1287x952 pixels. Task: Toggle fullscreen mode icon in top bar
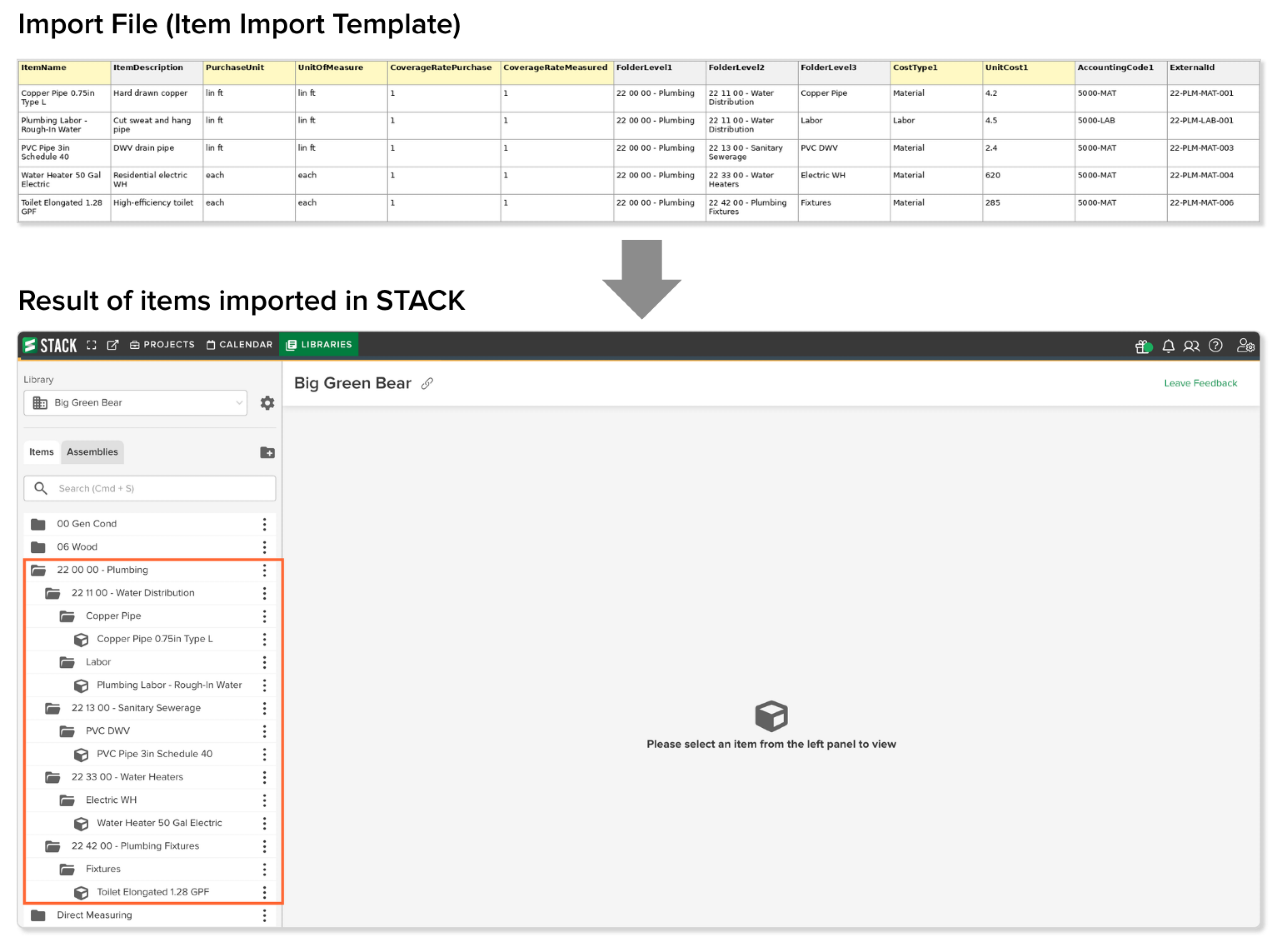[91, 345]
